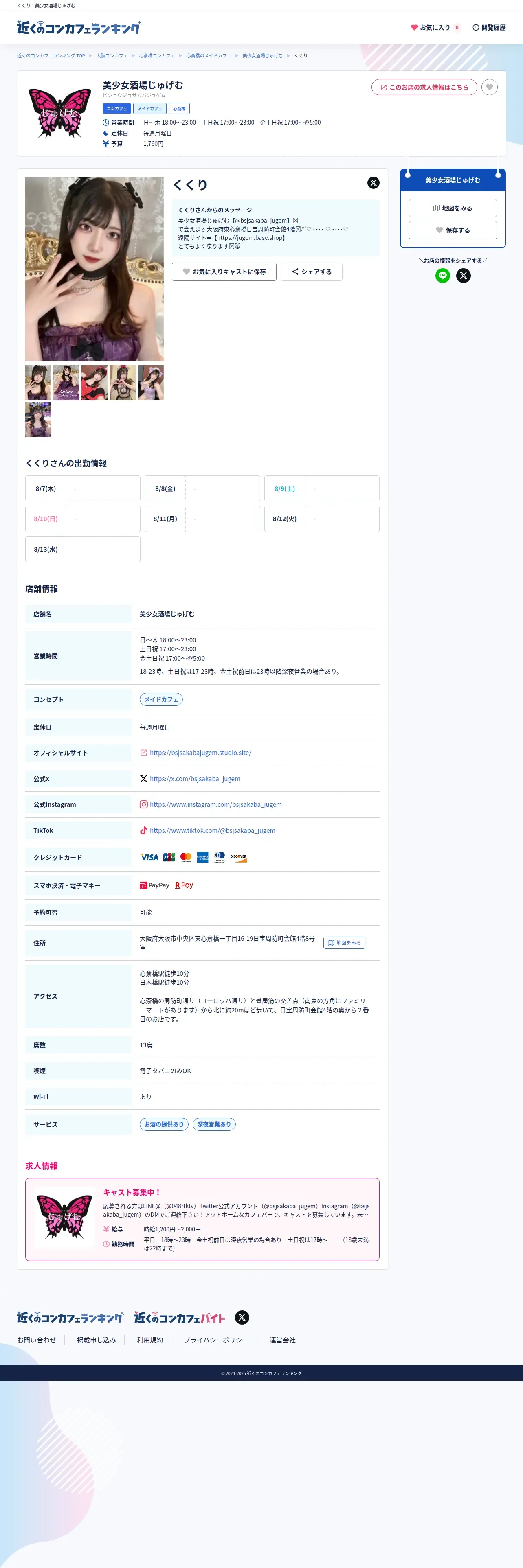The image size is (523, 1568).
Task: Select the 8/8(金) schedule cell
Action: point(202,488)
